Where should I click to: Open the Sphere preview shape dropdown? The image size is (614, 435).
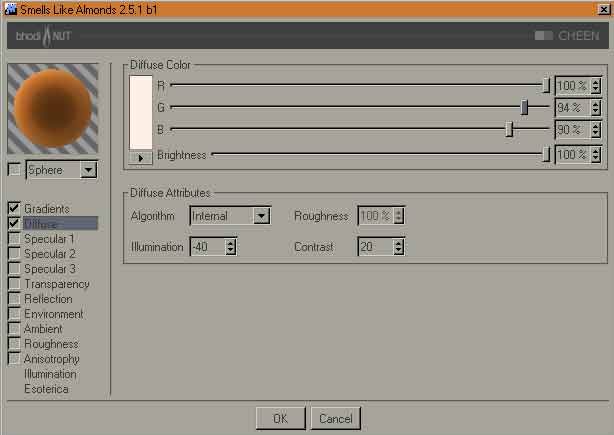[88, 170]
